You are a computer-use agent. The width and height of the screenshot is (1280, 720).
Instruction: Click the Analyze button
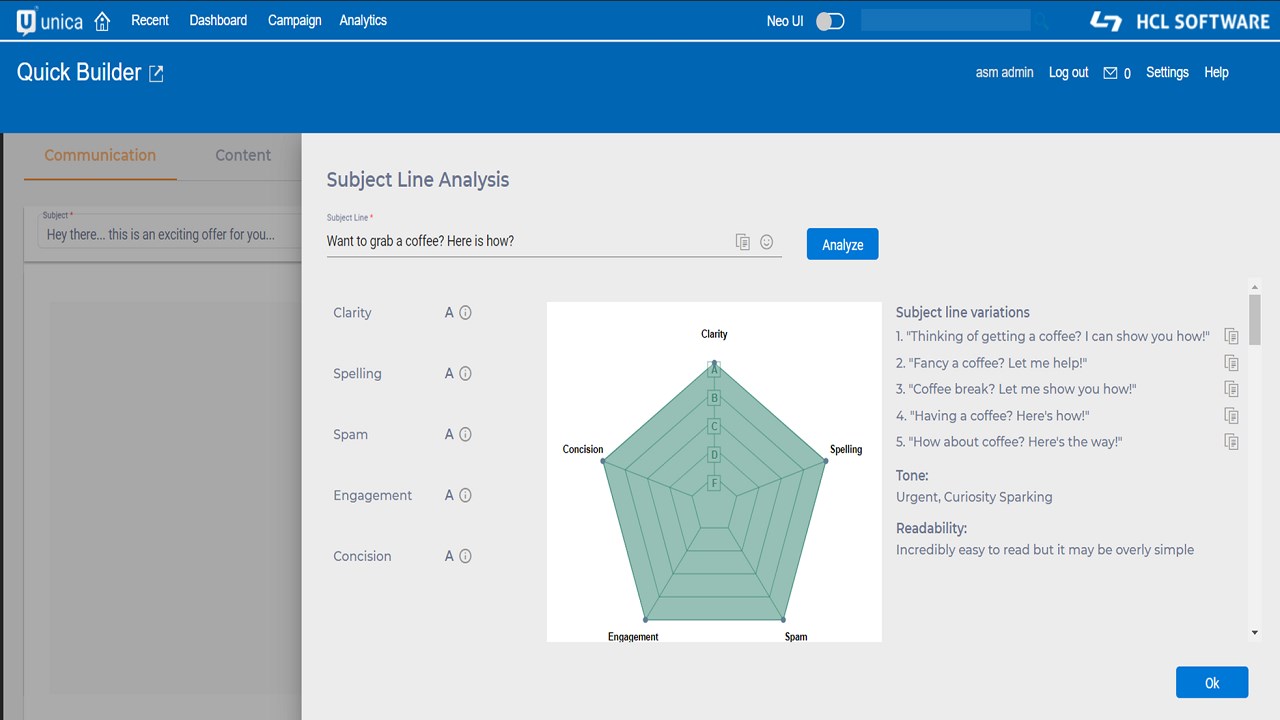coord(843,244)
